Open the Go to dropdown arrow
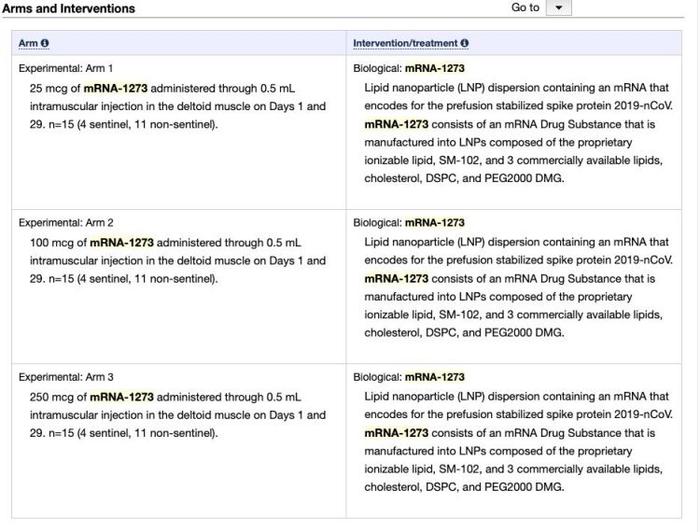The height and width of the screenshot is (532, 700). pos(558,8)
